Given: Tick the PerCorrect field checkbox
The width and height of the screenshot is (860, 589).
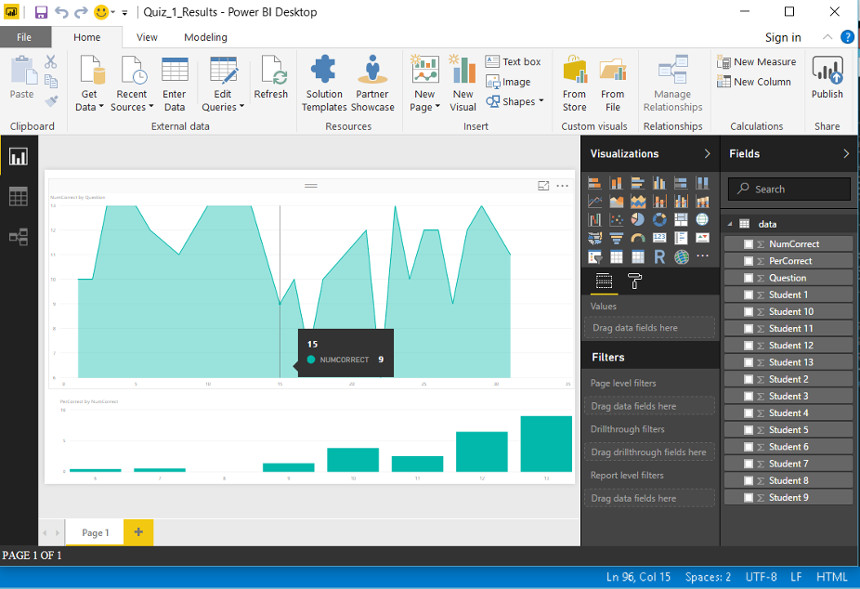Looking at the screenshot, I should coord(748,261).
